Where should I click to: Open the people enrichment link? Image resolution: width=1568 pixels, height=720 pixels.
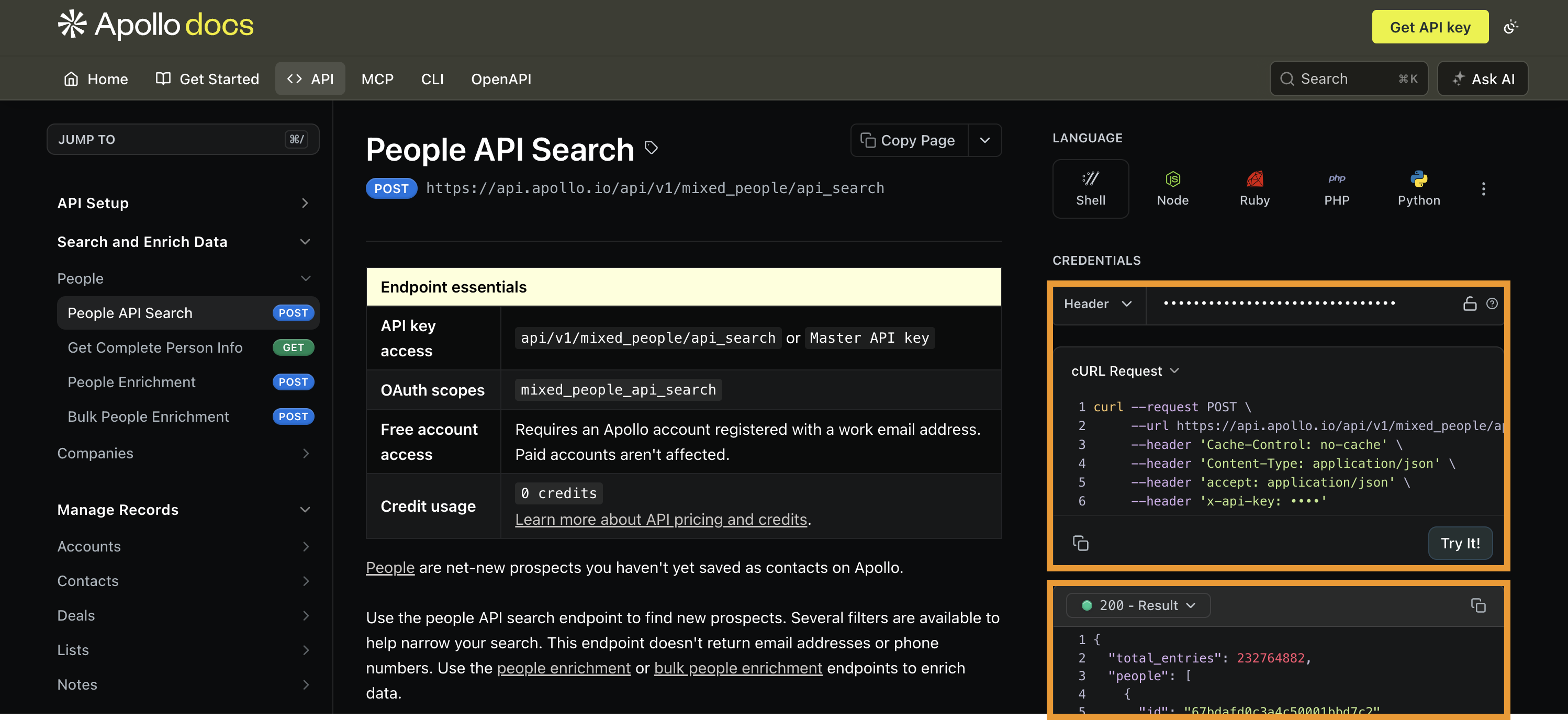(x=564, y=668)
